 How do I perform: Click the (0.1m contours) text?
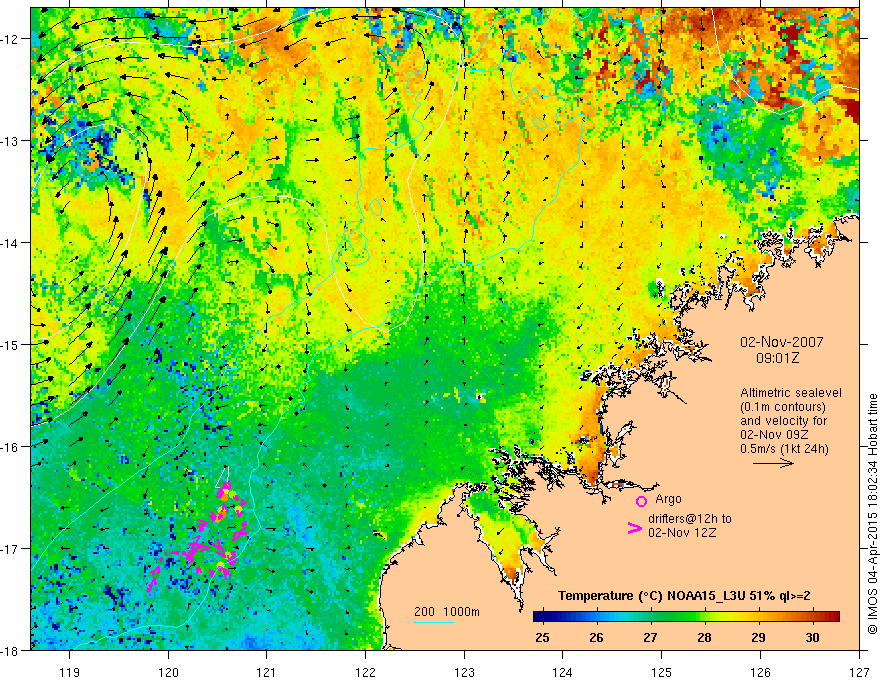click(783, 407)
